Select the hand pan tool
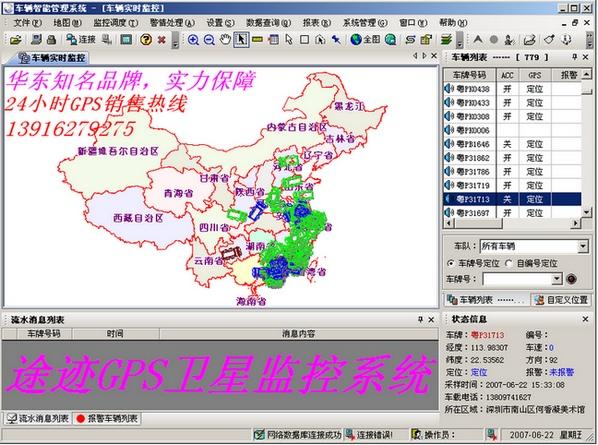Image resolution: width=598 pixels, height=445 pixels. pyautogui.click(x=225, y=39)
